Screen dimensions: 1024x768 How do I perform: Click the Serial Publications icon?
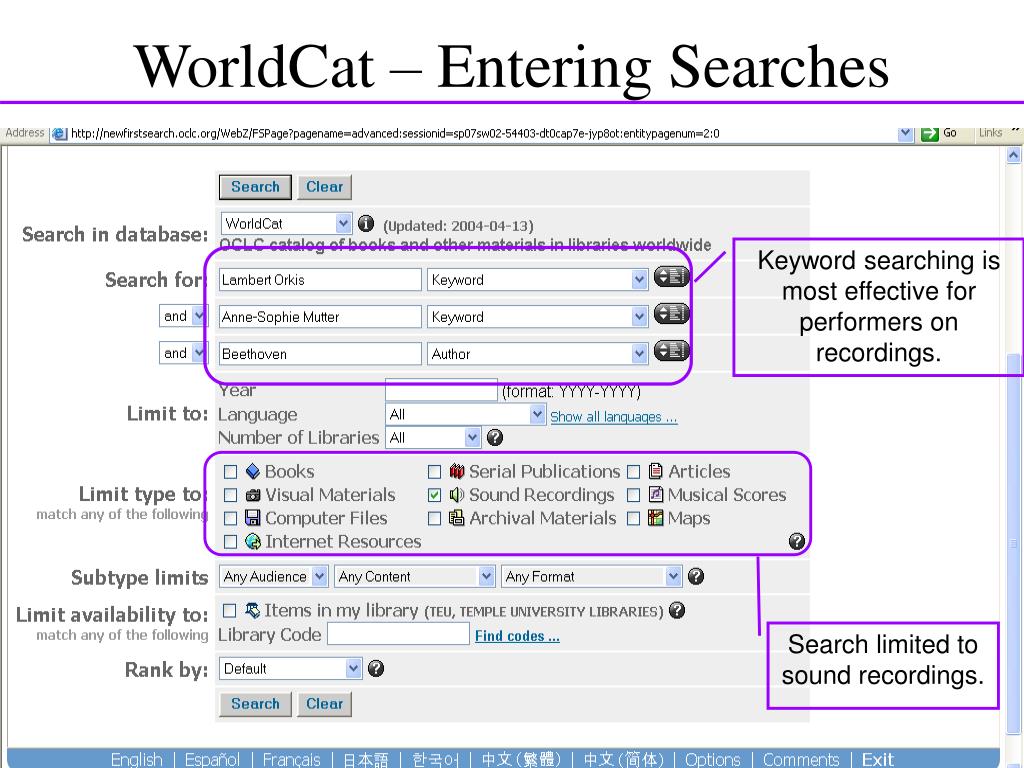click(456, 471)
